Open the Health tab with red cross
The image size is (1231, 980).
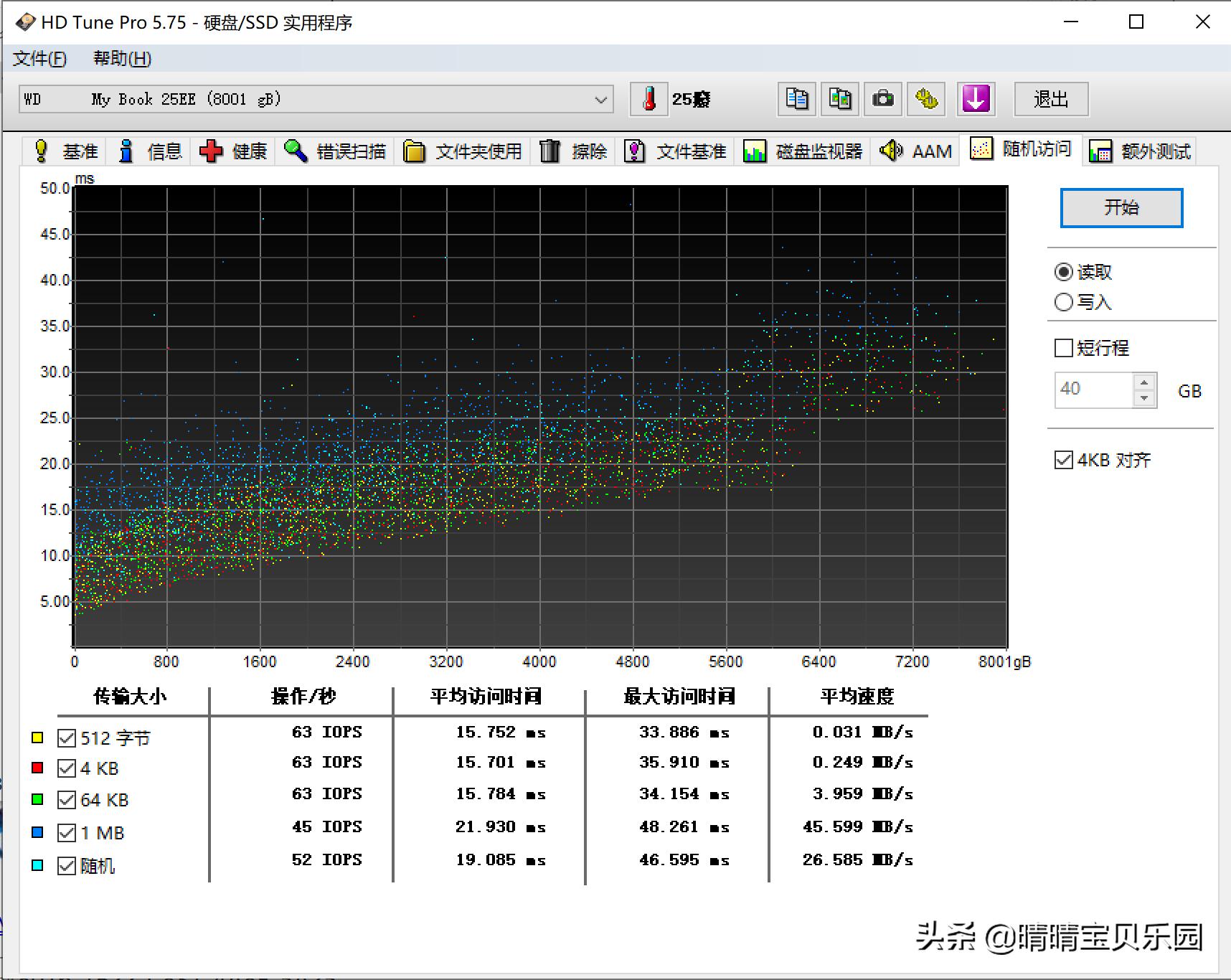(x=233, y=151)
